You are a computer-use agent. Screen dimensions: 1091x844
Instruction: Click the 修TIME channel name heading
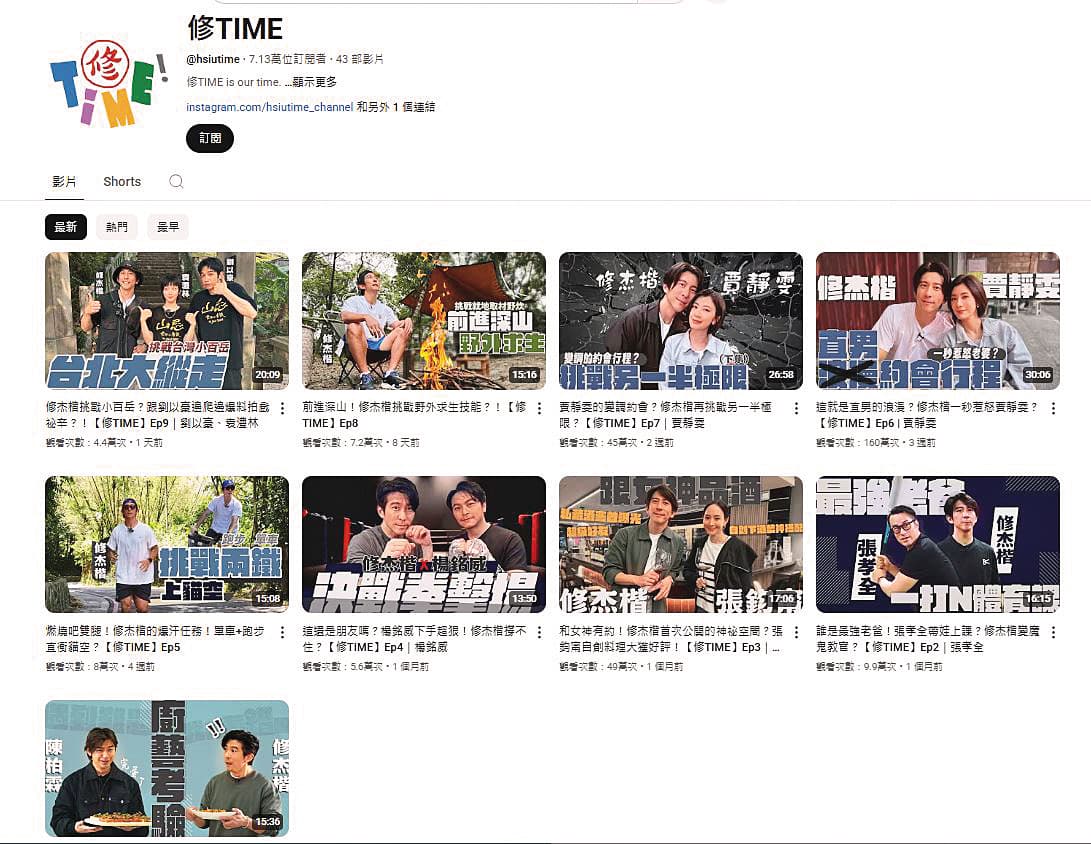click(x=235, y=29)
